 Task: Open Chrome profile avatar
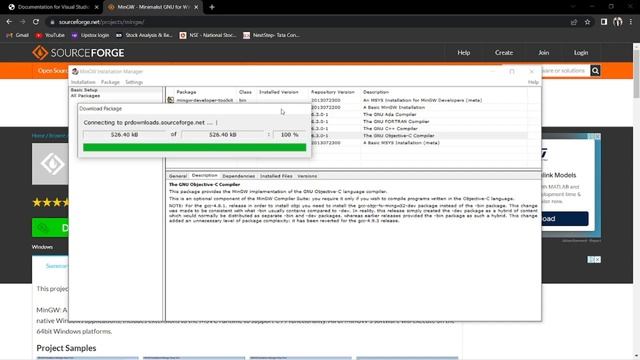(618, 22)
